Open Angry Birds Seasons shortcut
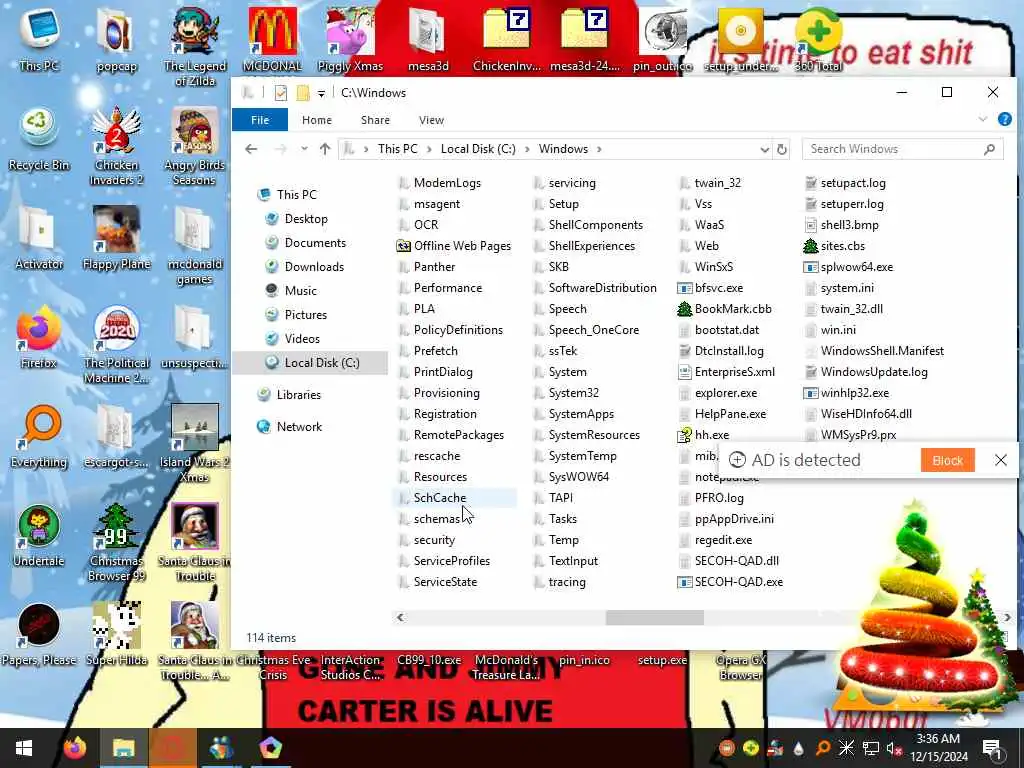1024x768 pixels. [x=195, y=146]
